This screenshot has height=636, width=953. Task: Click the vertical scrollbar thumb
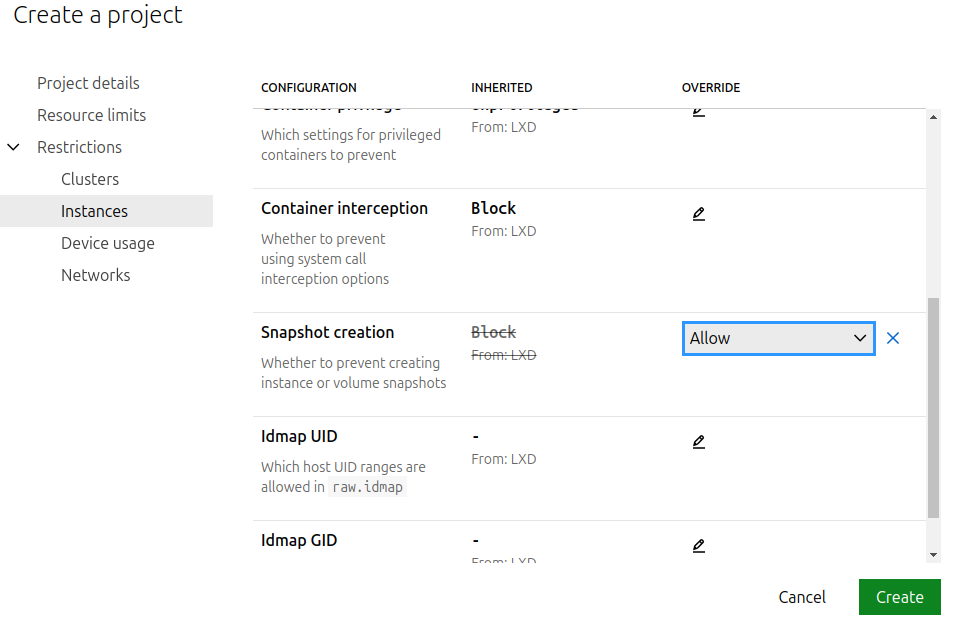pyautogui.click(x=933, y=408)
